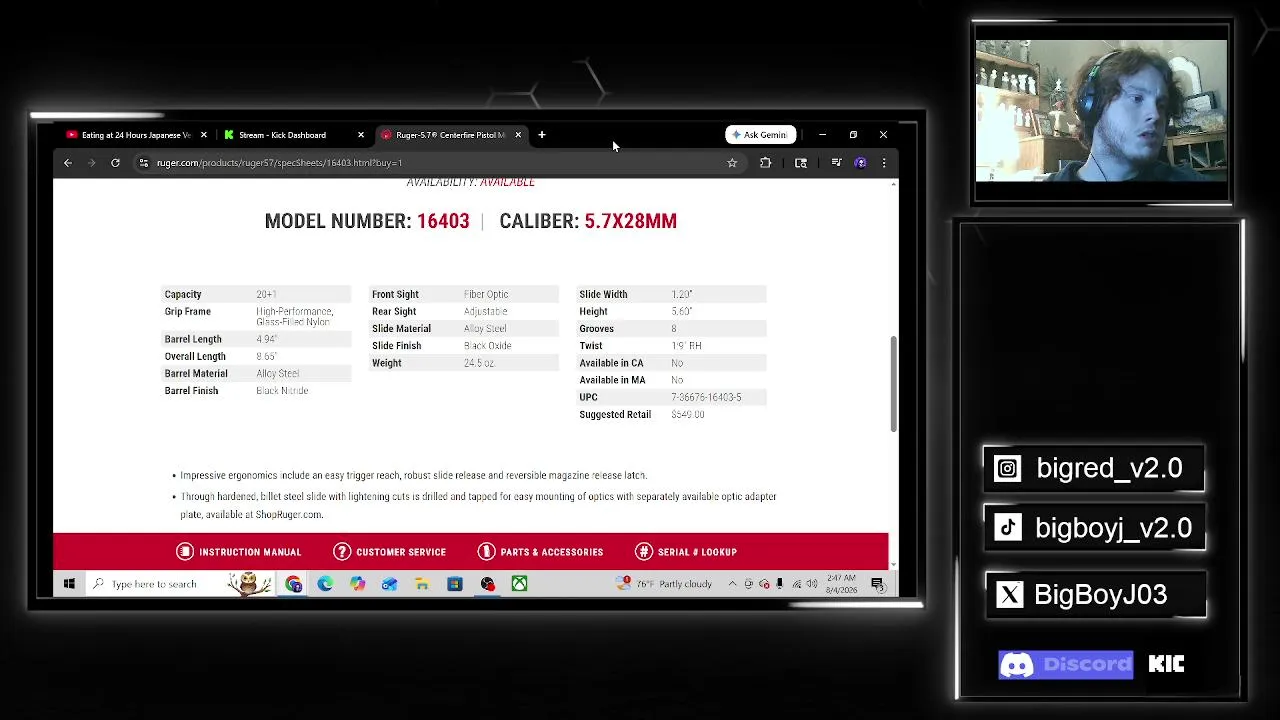Open the Customer Service link
Screen dimensions: 1280x720
(390, 552)
